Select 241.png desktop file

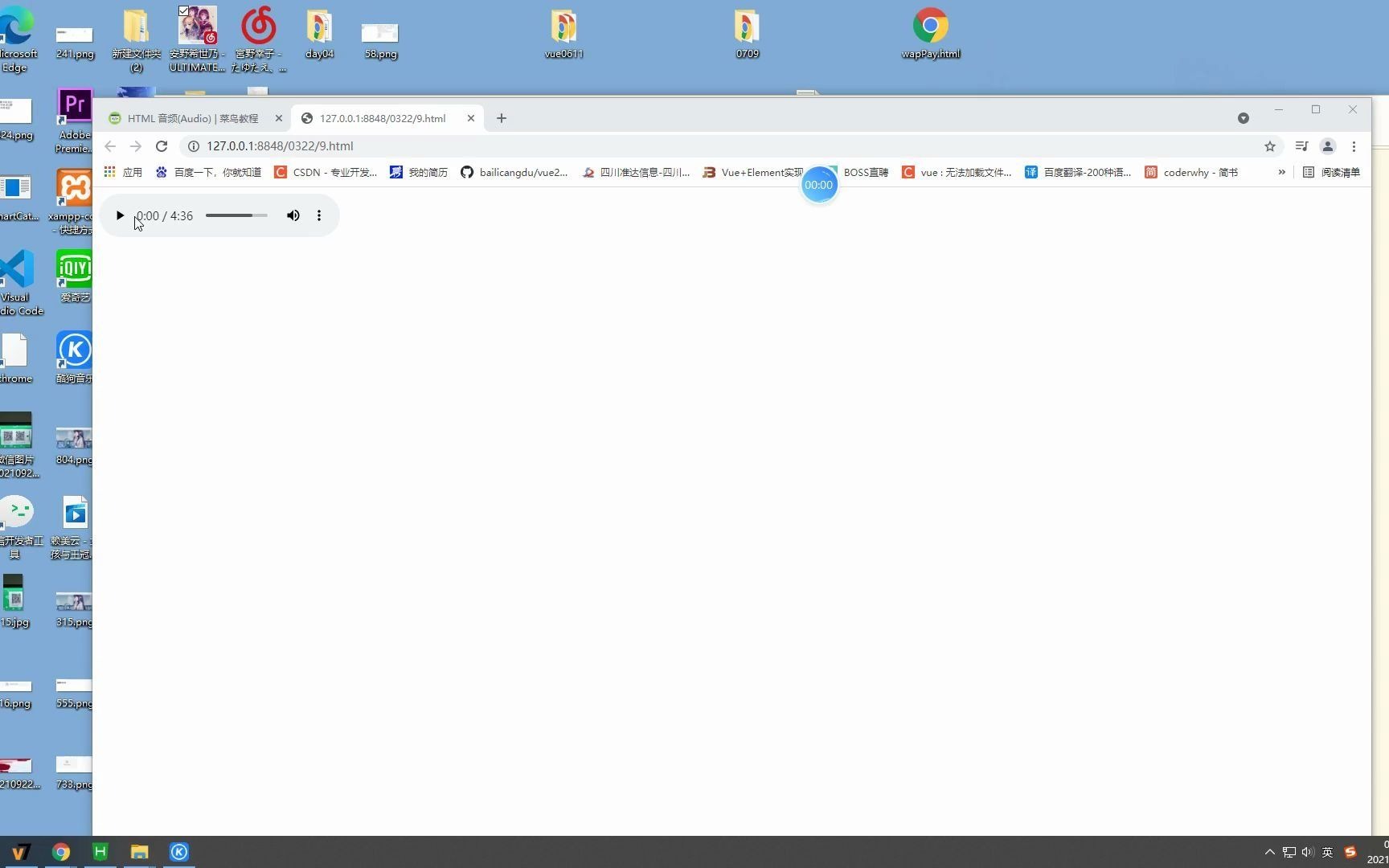point(75,42)
